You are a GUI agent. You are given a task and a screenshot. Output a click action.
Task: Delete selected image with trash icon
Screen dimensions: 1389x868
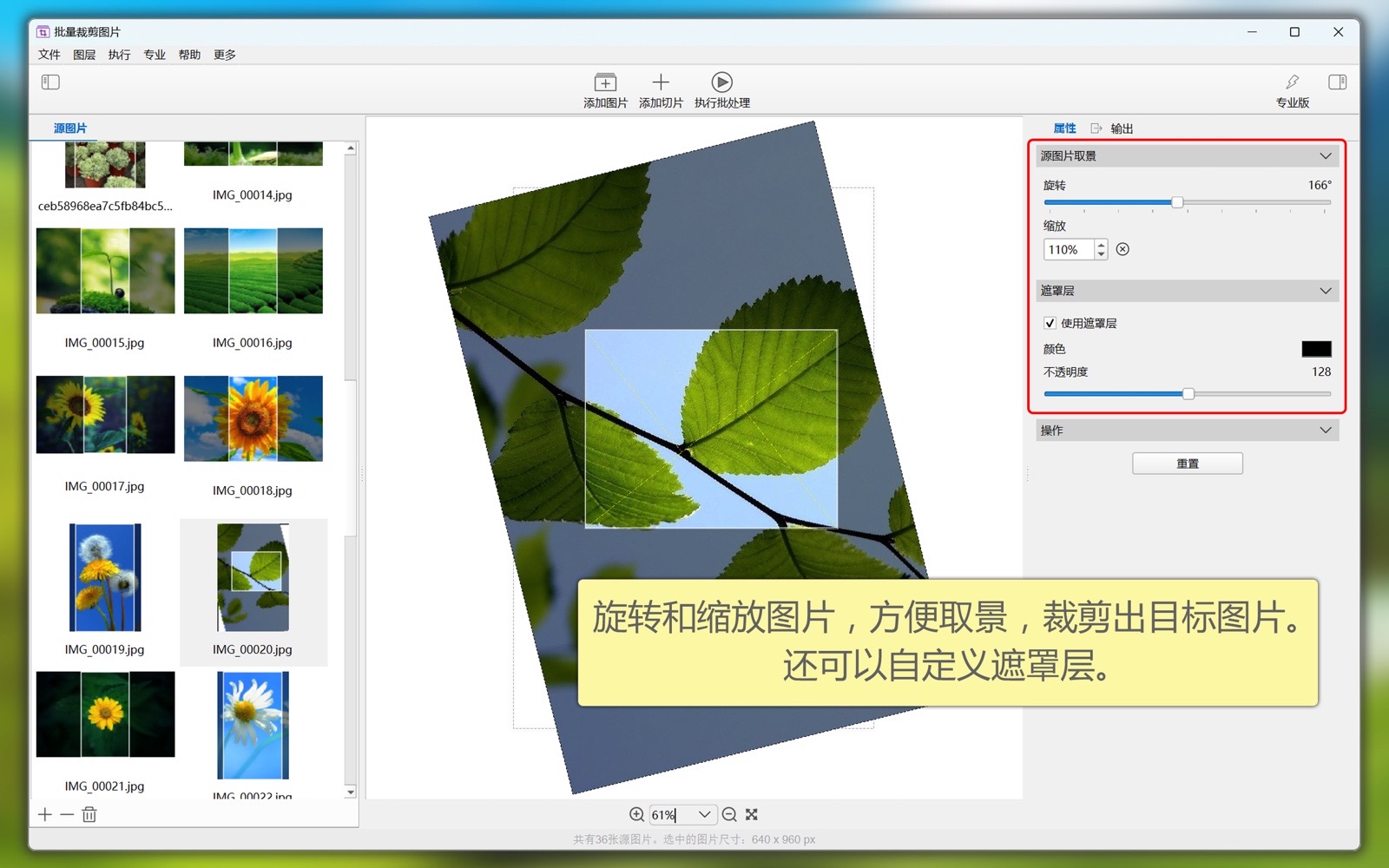pos(89,814)
